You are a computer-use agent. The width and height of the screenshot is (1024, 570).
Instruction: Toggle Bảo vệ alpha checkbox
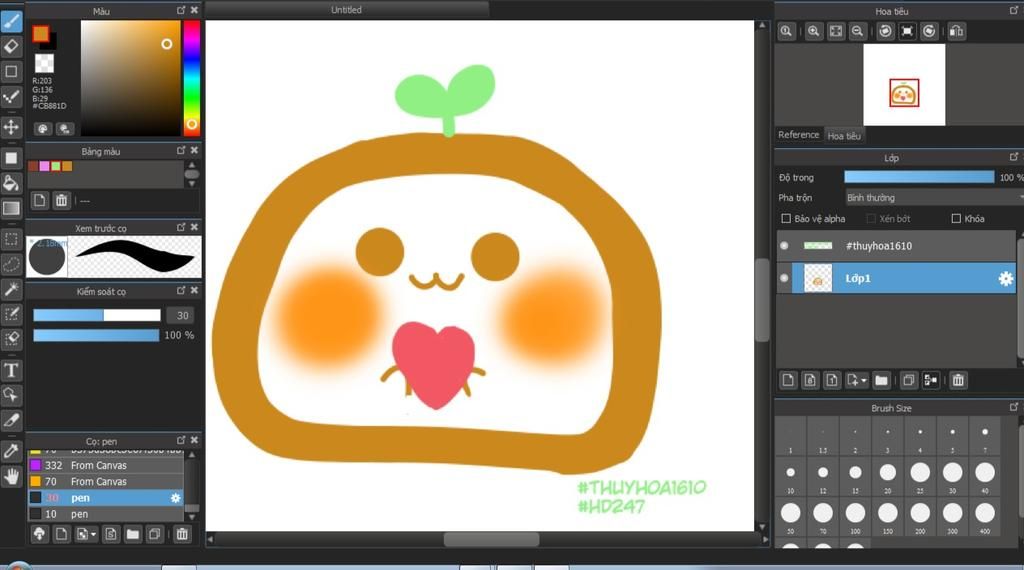tap(786, 218)
